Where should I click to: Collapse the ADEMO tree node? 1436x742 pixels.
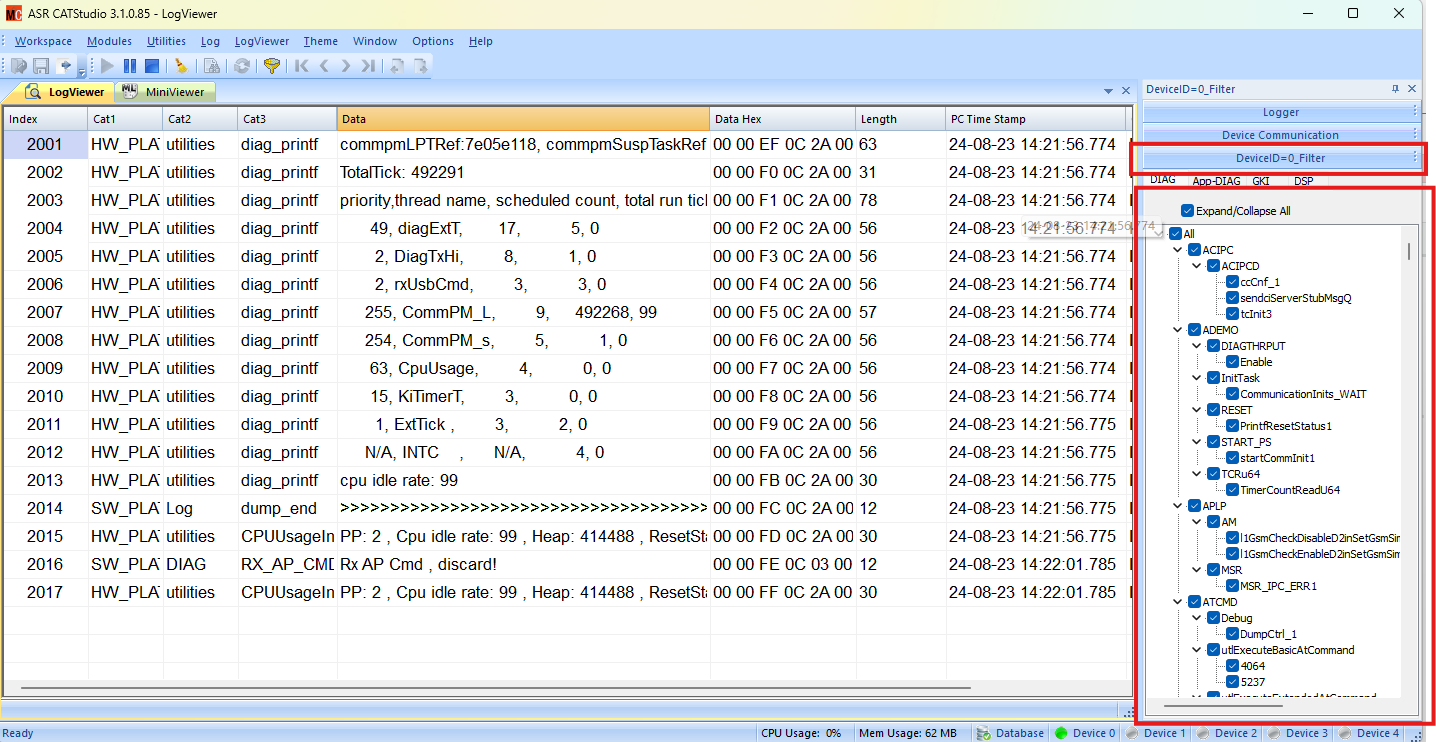(1178, 330)
